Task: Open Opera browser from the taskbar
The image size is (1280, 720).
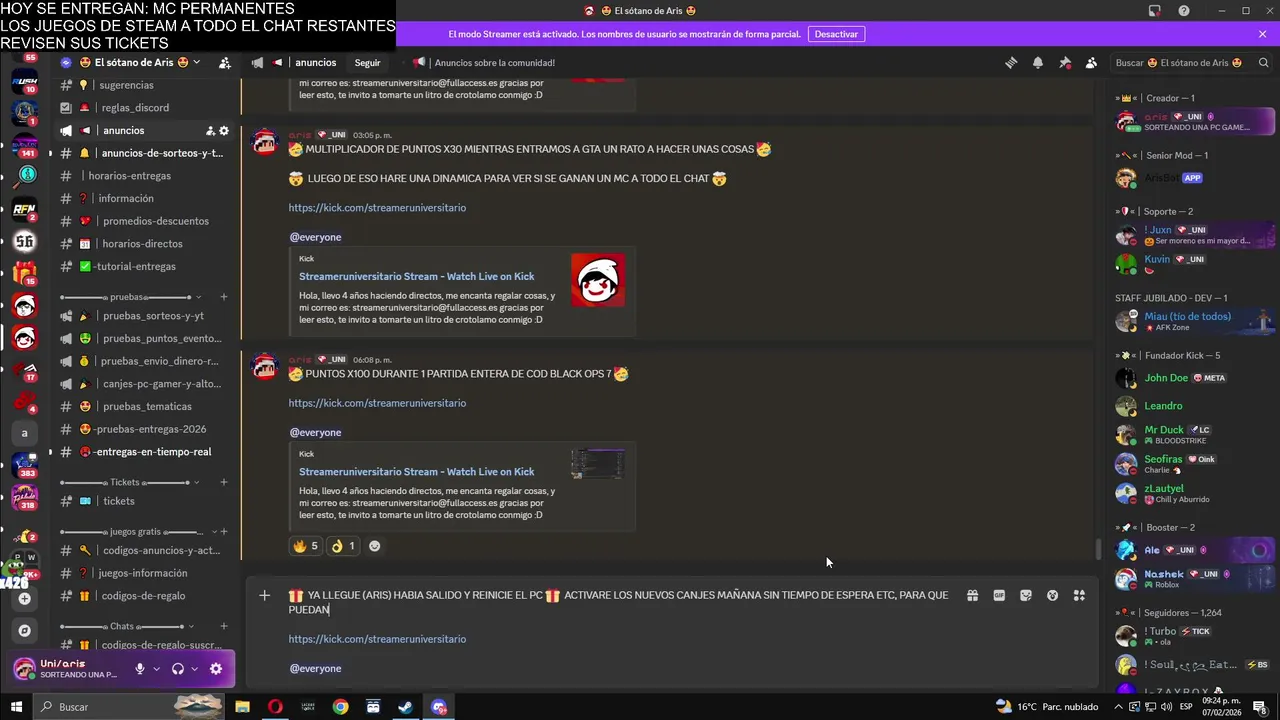Action: [275, 707]
